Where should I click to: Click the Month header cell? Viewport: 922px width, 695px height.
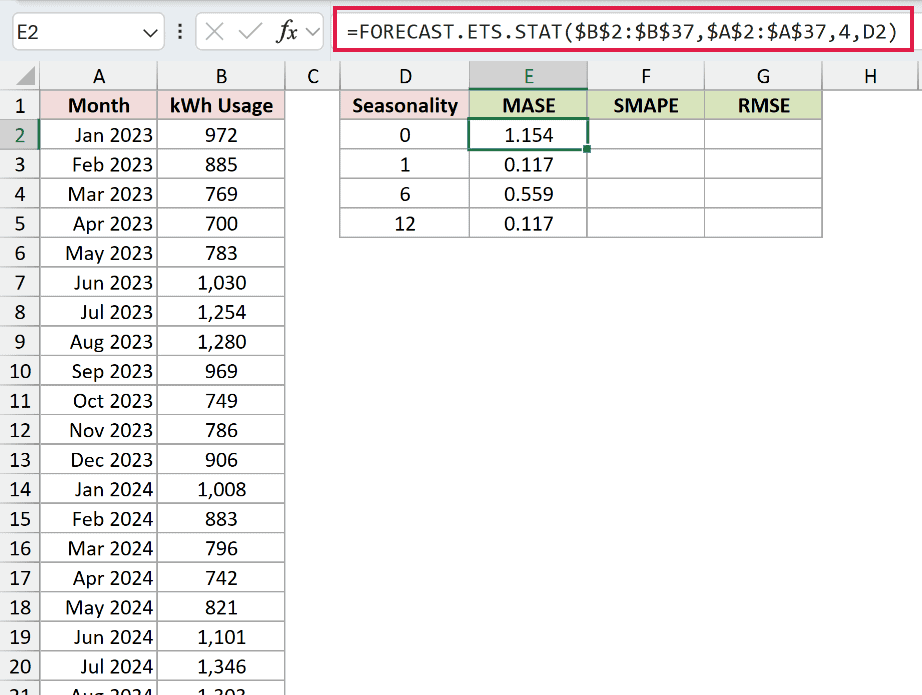pyautogui.click(x=99, y=105)
